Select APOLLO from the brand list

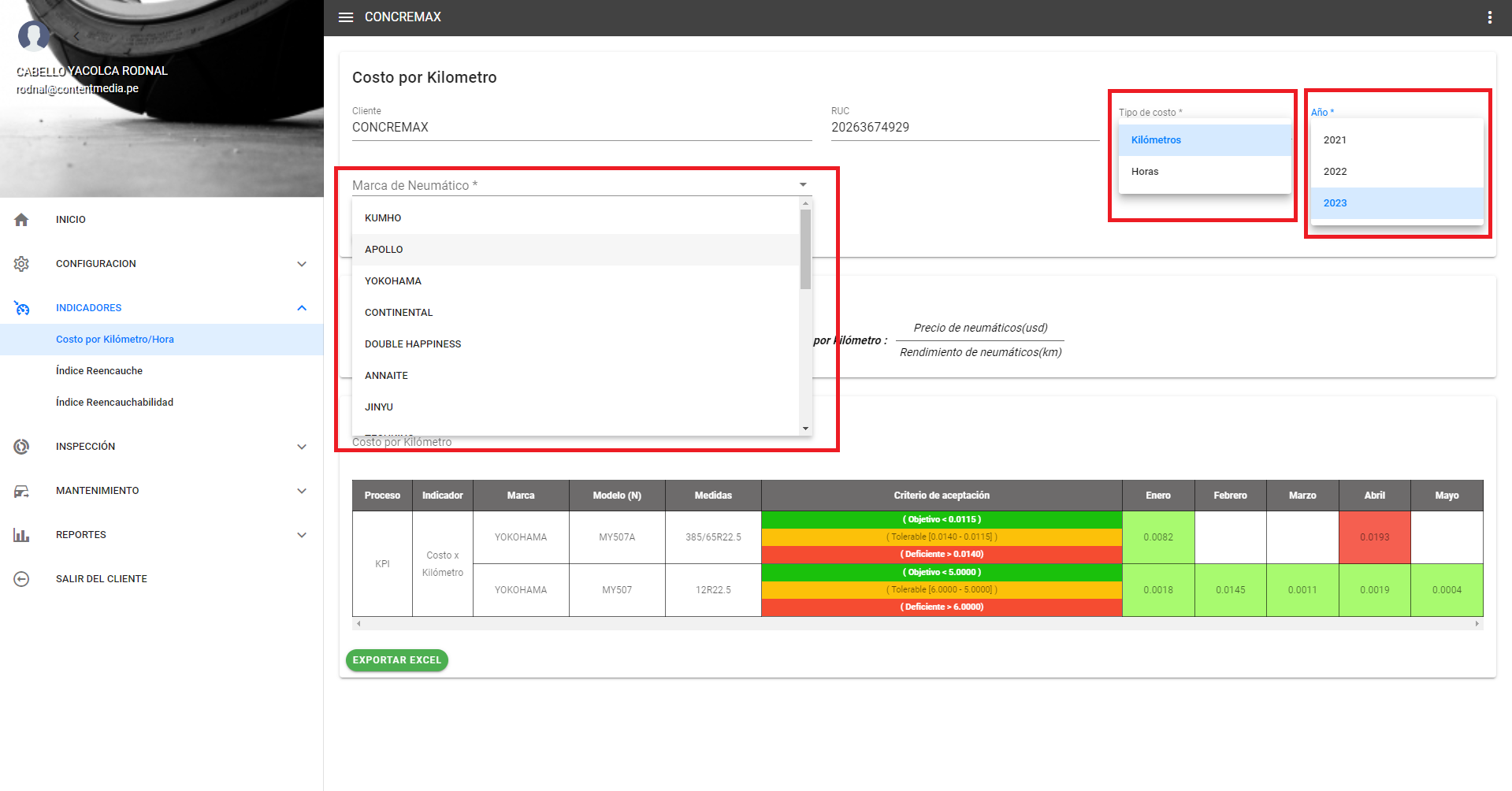pyautogui.click(x=384, y=250)
